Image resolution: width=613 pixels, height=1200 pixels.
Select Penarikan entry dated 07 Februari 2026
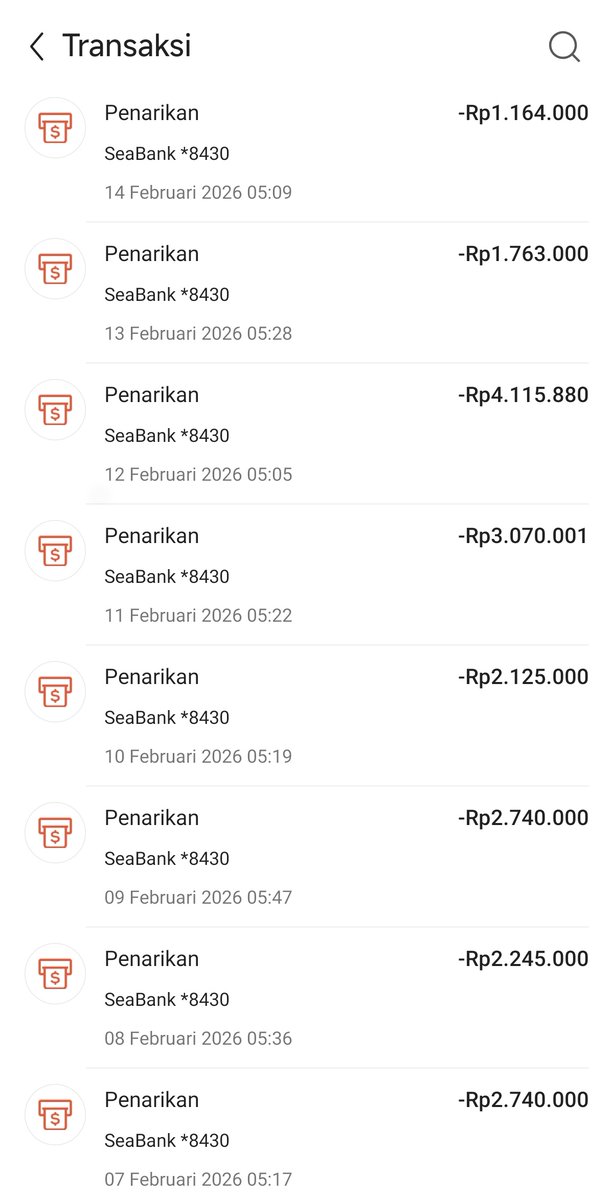[x=306, y=1134]
